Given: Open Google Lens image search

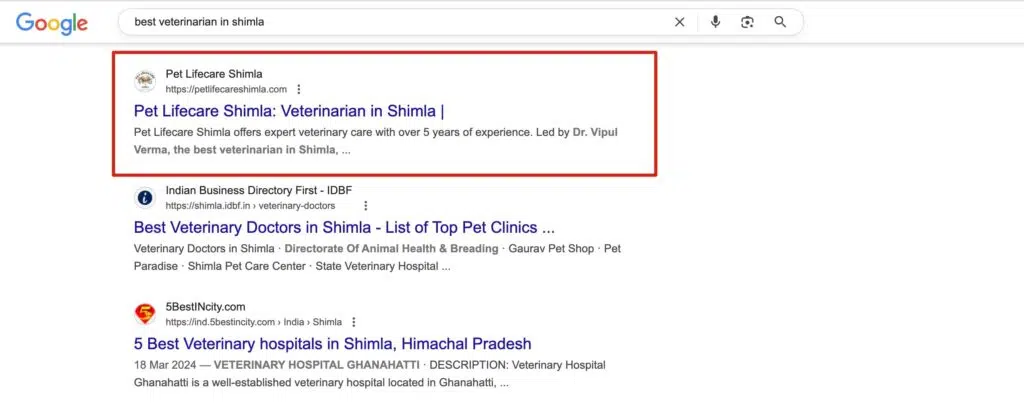Looking at the screenshot, I should click(747, 22).
